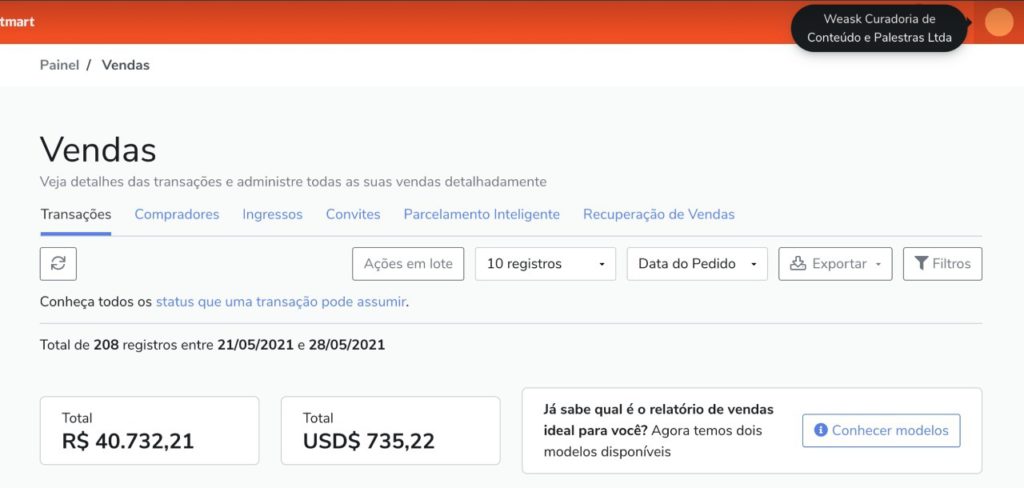
Task: Open Recuperação de Vendas tab
Action: [x=659, y=214]
